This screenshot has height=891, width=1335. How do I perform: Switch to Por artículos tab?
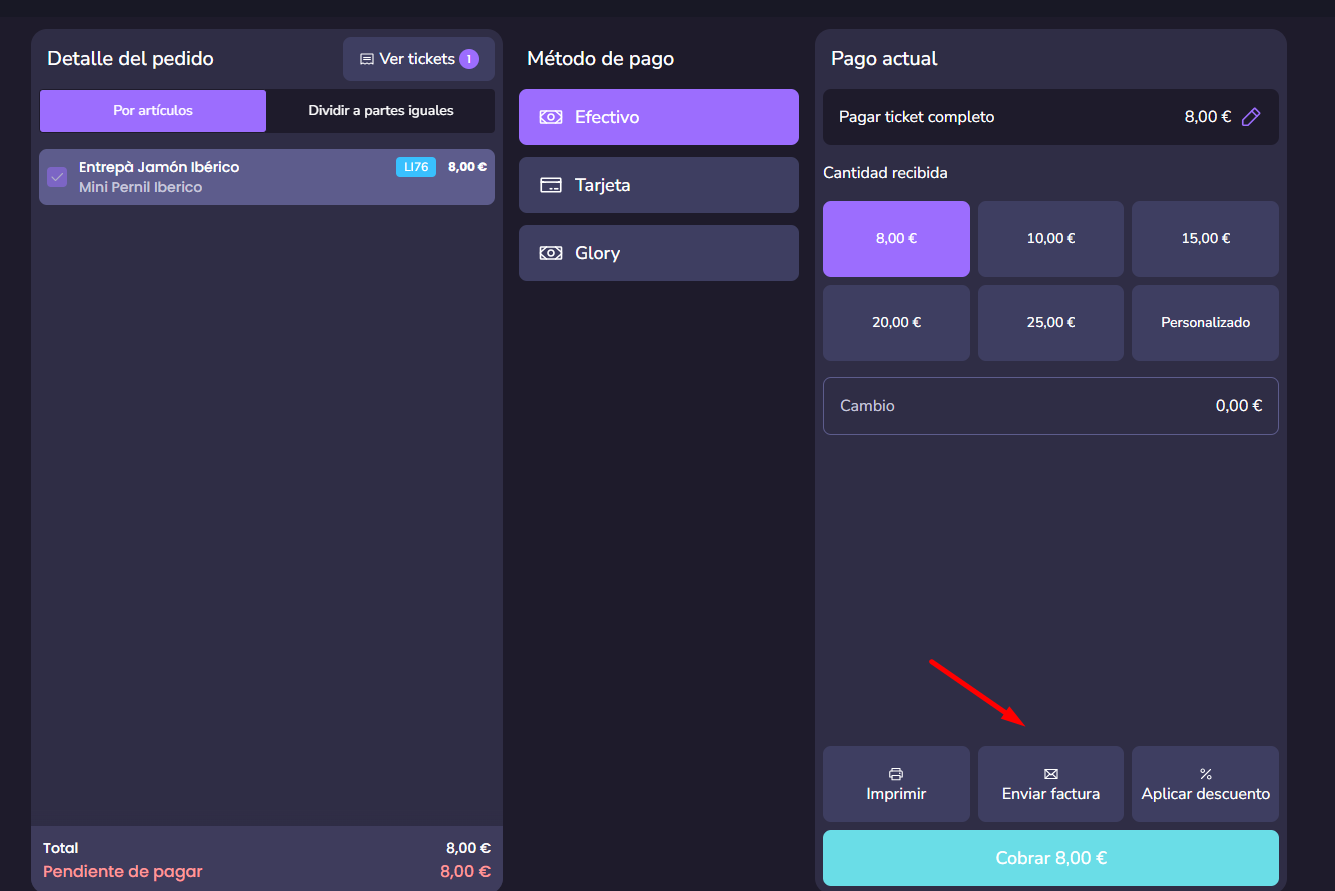pos(153,111)
